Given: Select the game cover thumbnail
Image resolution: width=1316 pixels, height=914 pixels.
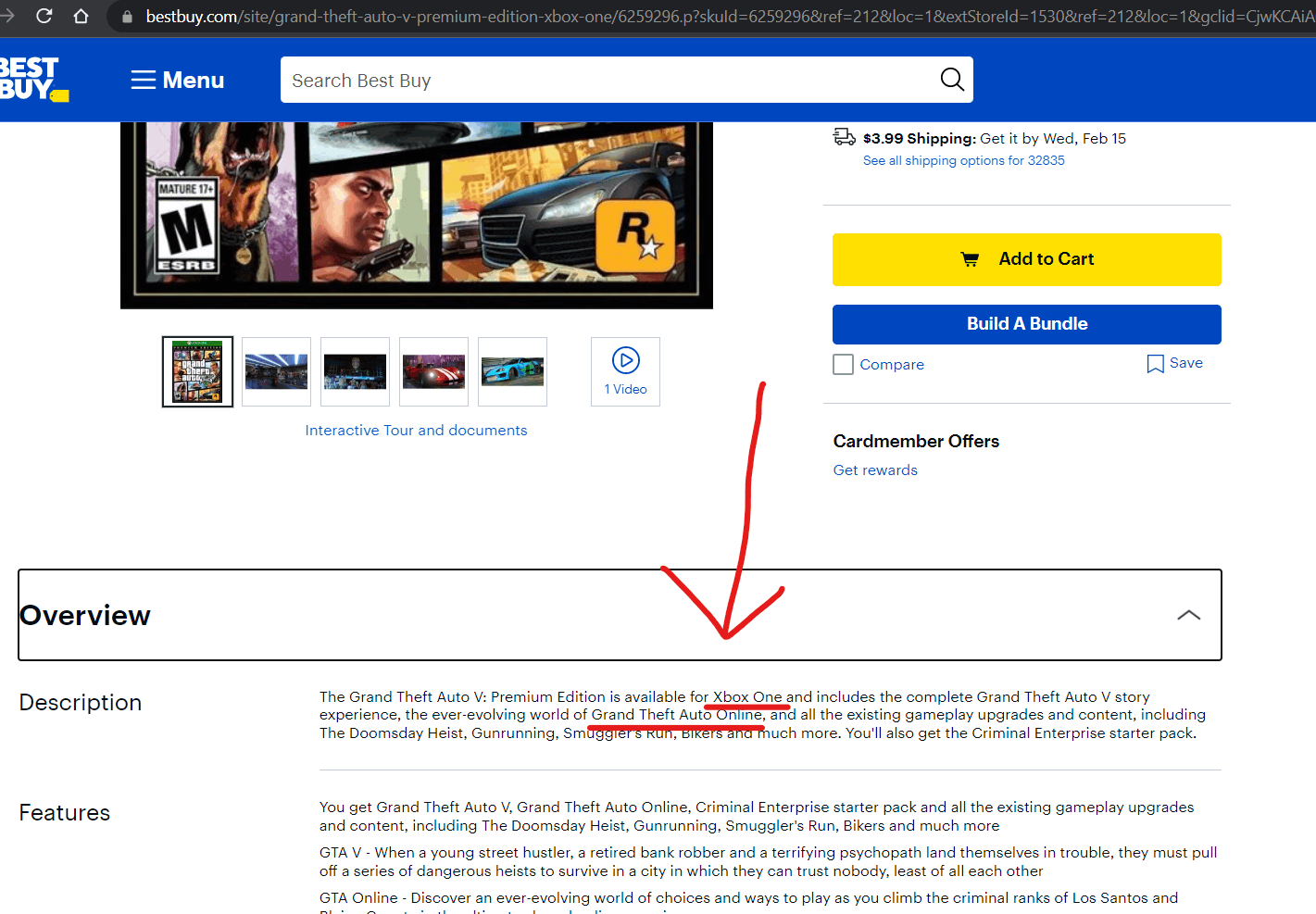Looking at the screenshot, I should [x=198, y=371].
